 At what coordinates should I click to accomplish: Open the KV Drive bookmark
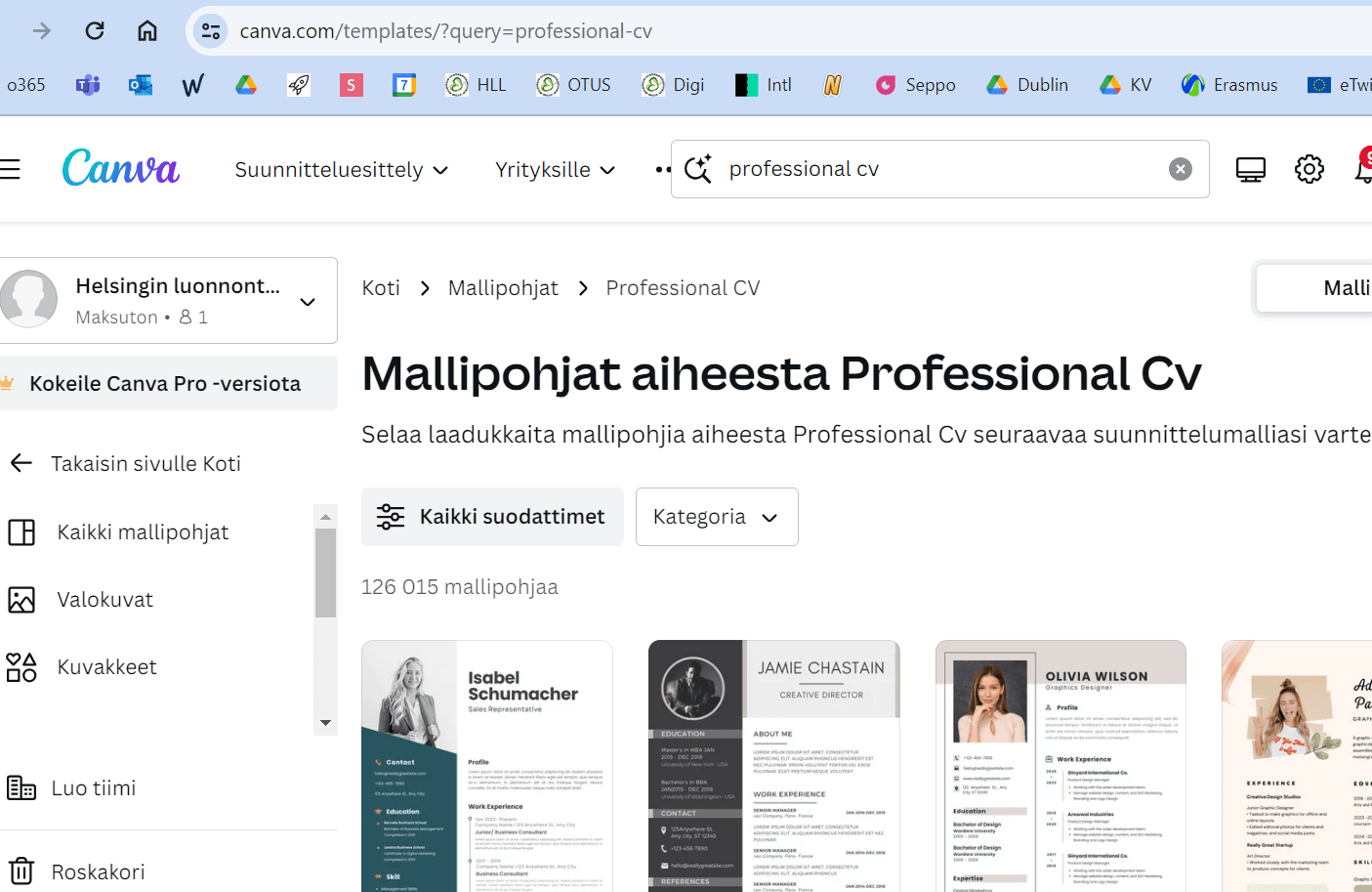tap(1126, 85)
